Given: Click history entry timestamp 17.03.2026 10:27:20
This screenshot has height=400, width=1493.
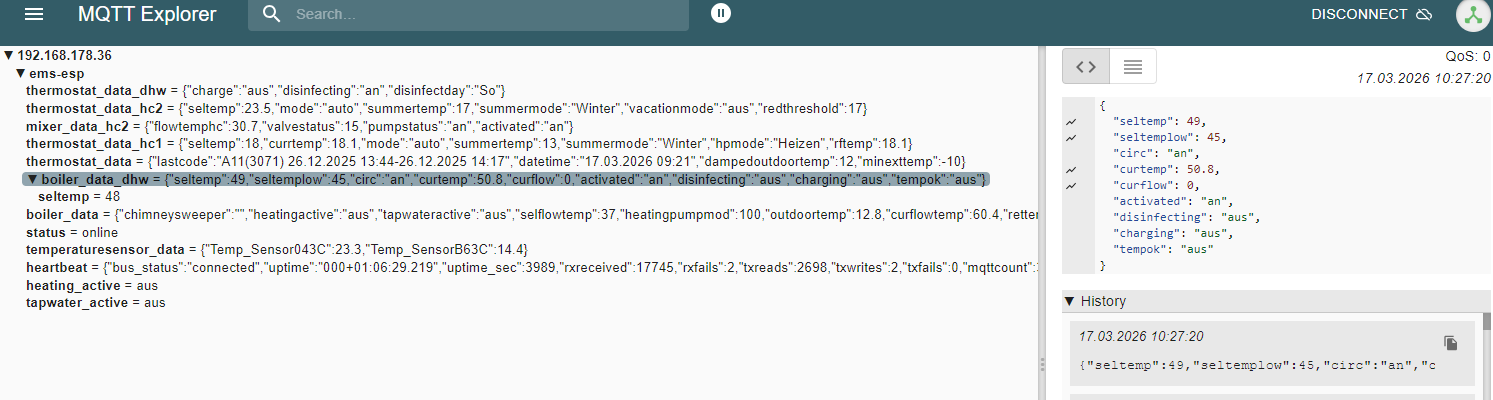Looking at the screenshot, I should point(1141,336).
